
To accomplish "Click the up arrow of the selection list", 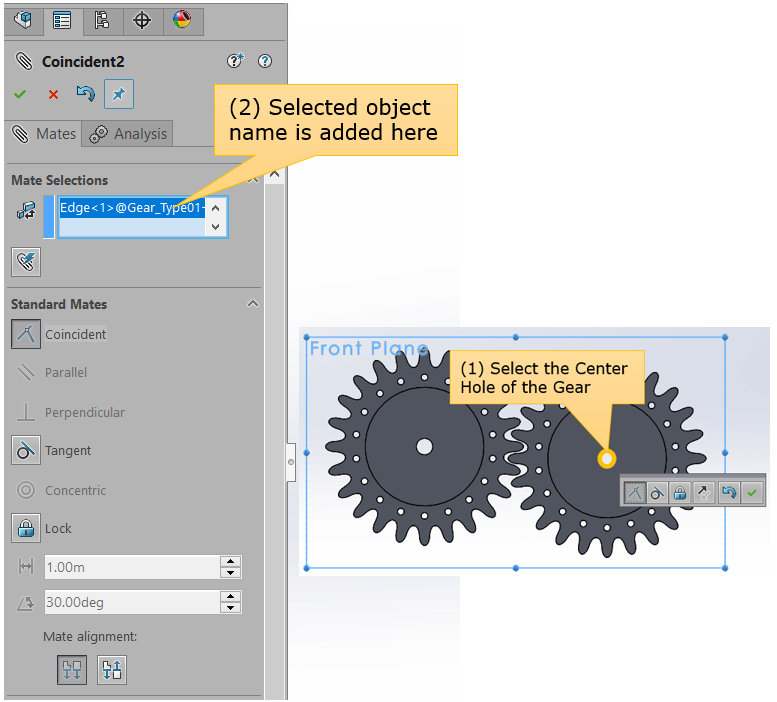I will pos(216,208).
